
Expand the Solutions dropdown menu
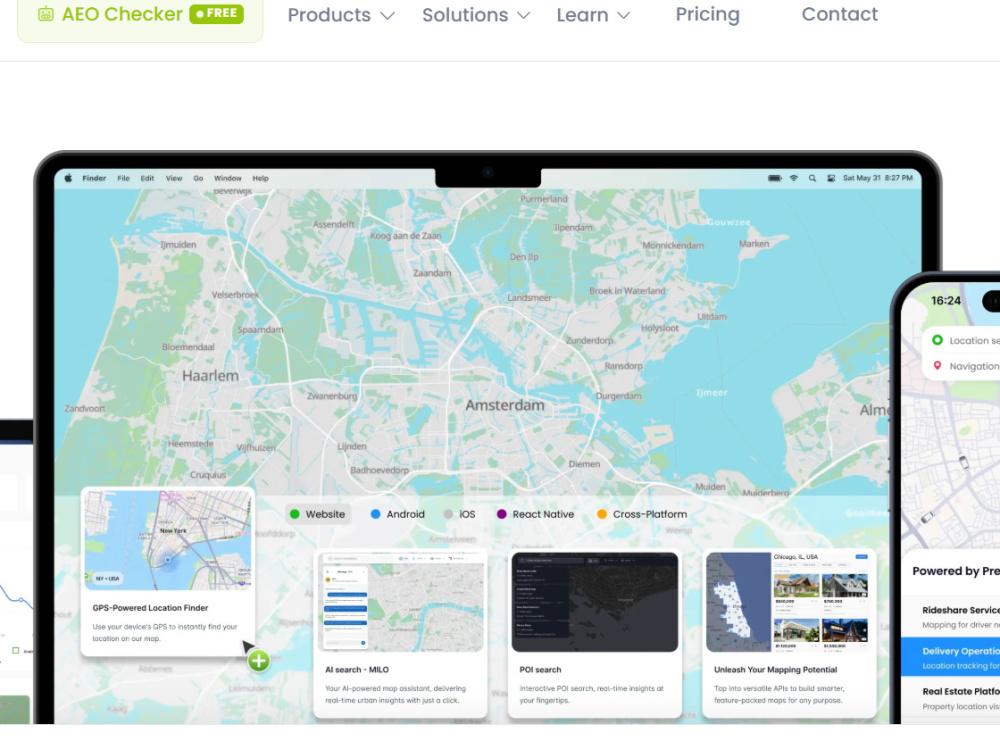(476, 15)
